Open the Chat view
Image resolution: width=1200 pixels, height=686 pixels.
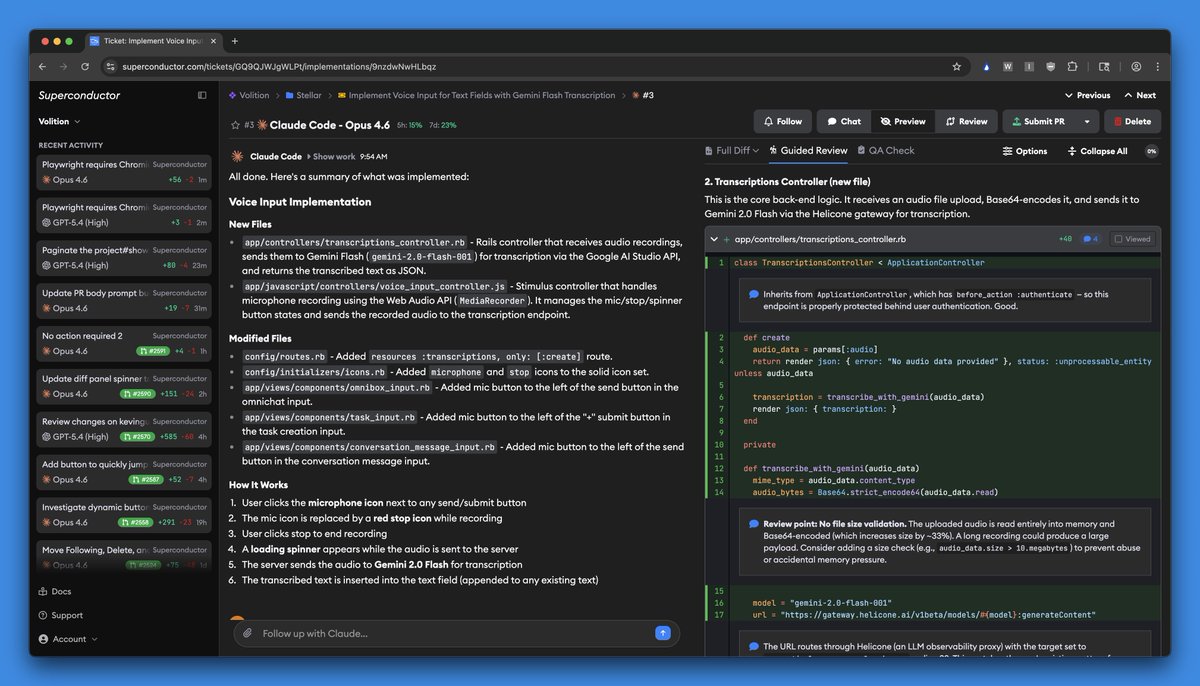(843, 121)
